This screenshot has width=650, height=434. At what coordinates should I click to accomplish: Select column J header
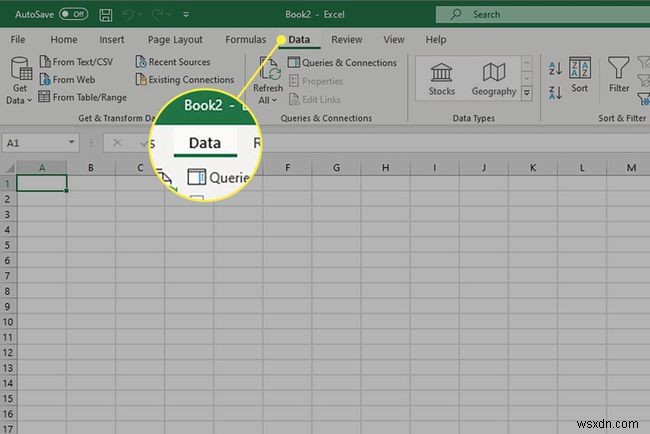click(484, 168)
